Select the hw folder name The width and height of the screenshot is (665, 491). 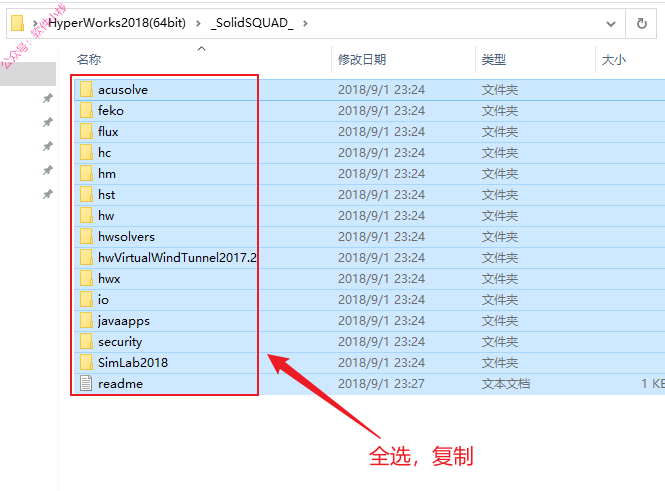click(x=106, y=215)
